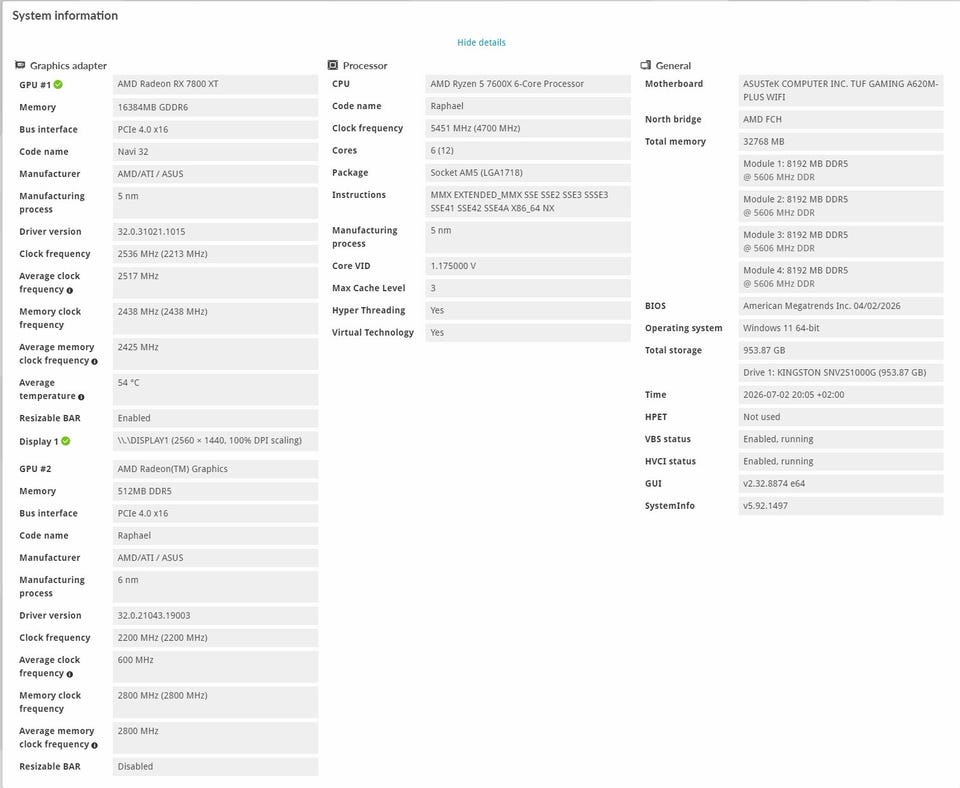Click the Socket AM5 (LGA1718) value
960x788 pixels.
pos(528,173)
